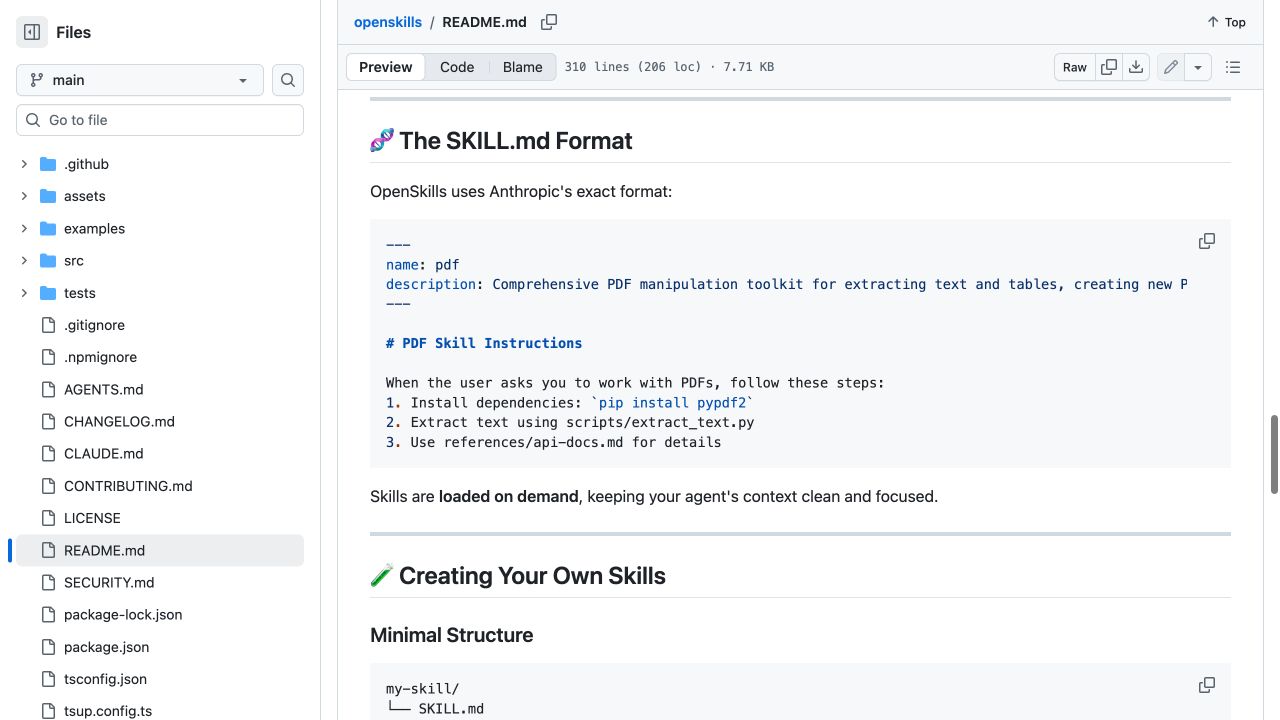Screen dimensions: 1280x720
Task: Open the assets folder
Action: click(84, 196)
